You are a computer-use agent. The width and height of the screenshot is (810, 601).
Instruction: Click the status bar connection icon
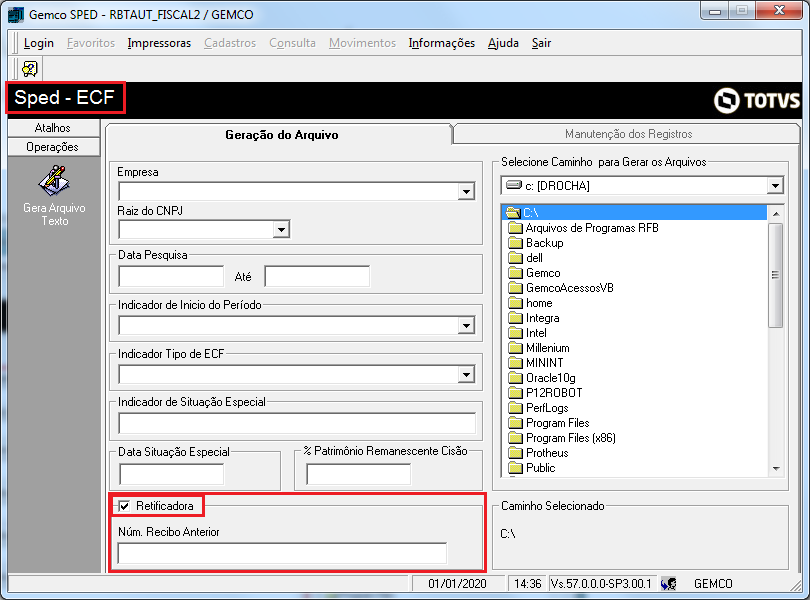coord(668,584)
